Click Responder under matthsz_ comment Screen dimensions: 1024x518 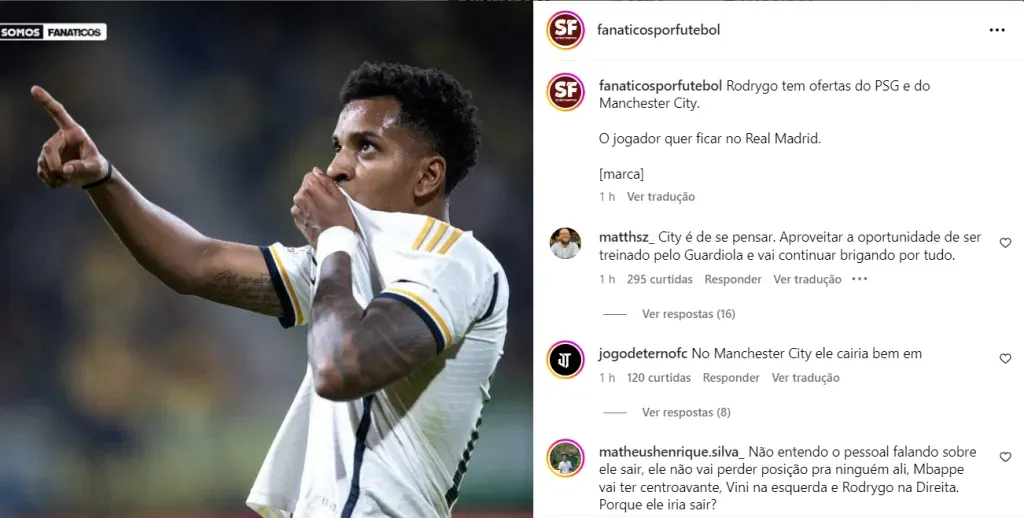[733, 280]
